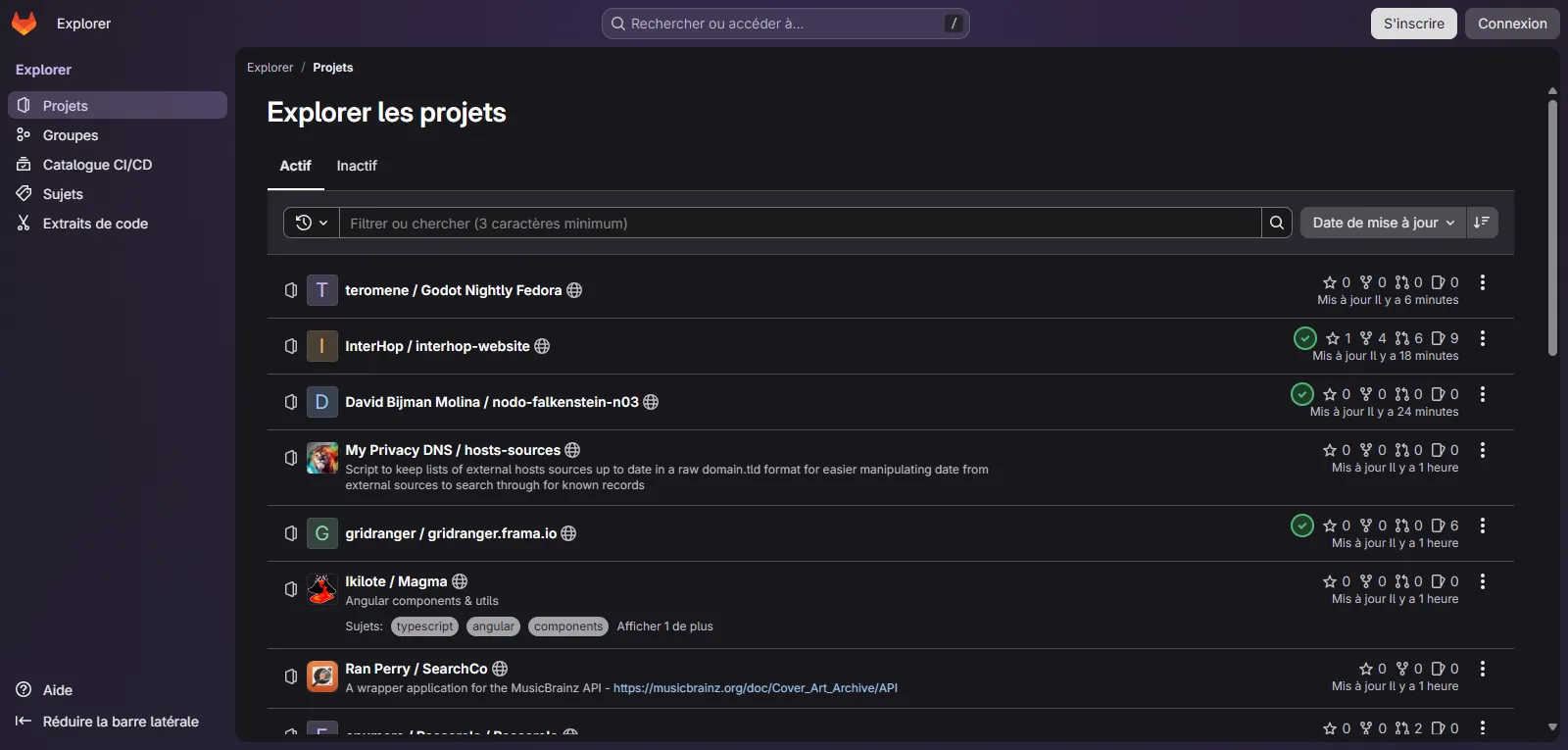Screen dimensions: 1568x750
Task: Open Groupes in the sidebar
Action: click(x=118, y=134)
